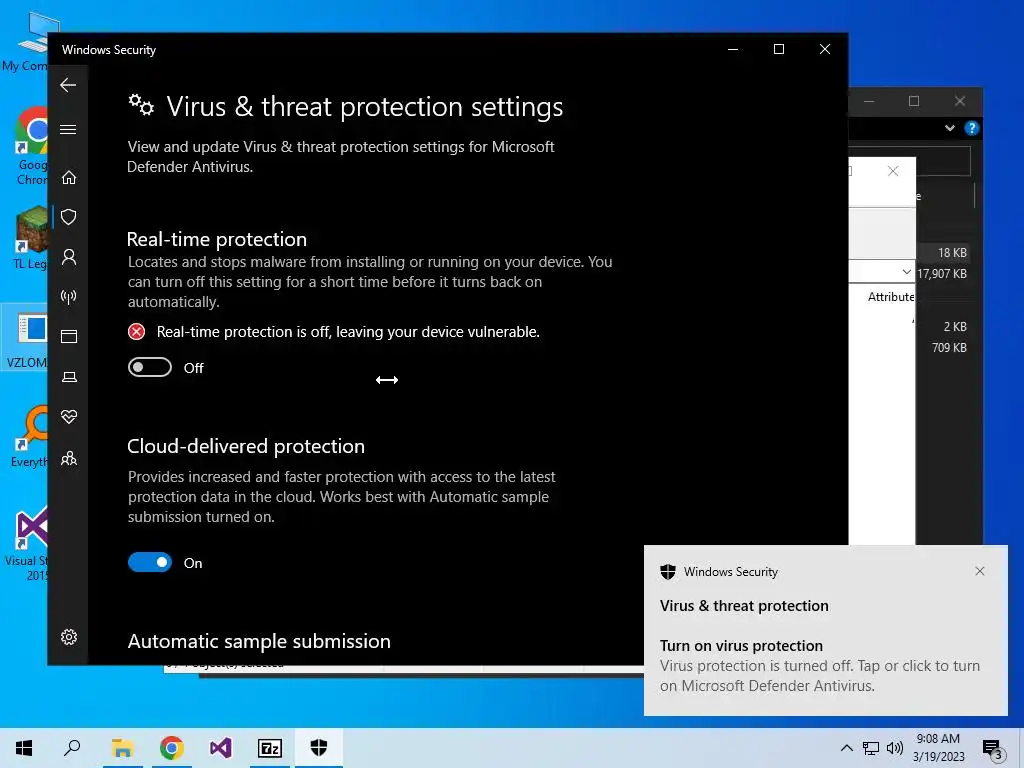The image size is (1024, 768).
Task: Turn off Cloud-delivered protection toggle
Action: (x=150, y=562)
